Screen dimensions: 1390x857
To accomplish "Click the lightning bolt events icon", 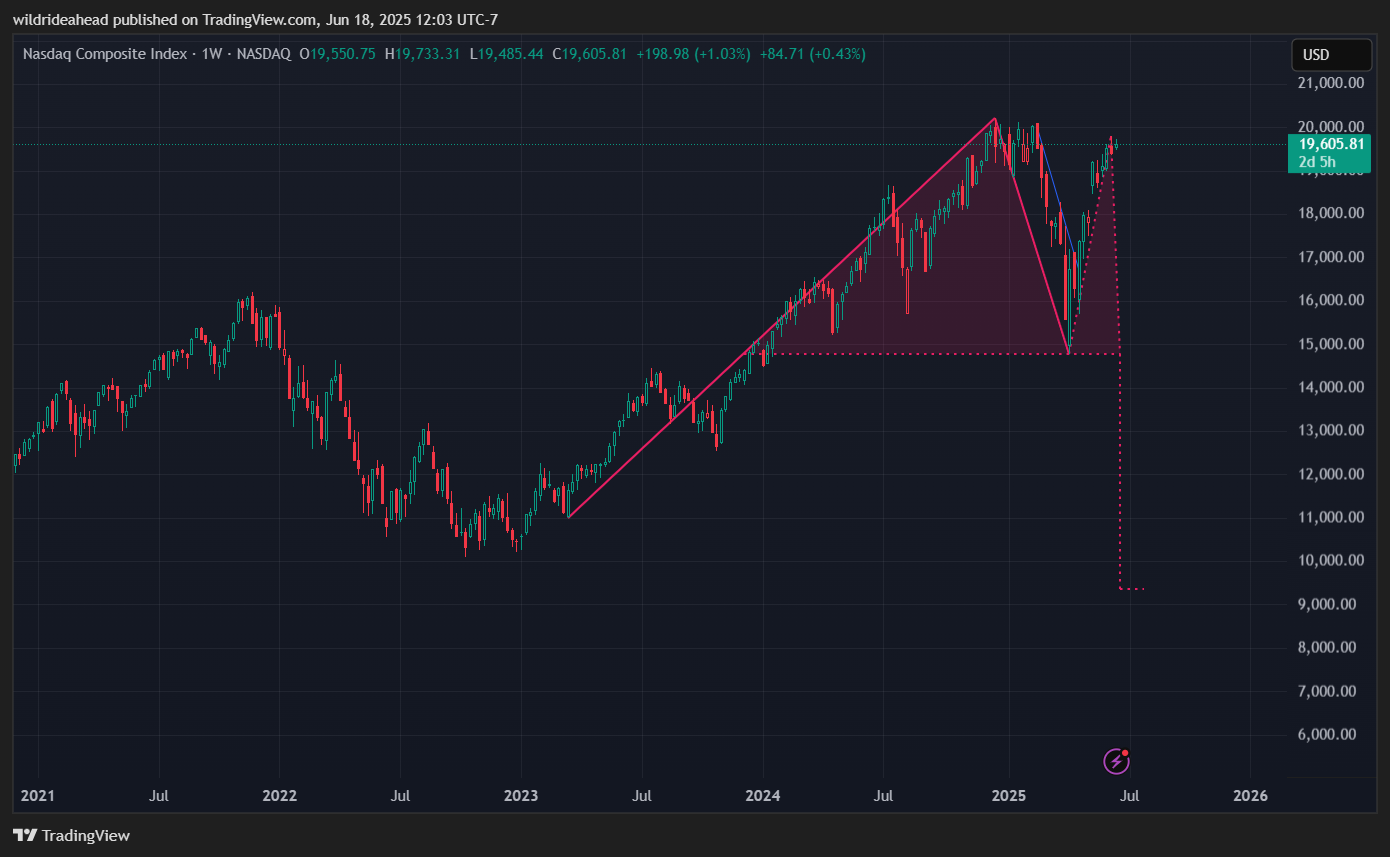I will pyautogui.click(x=1116, y=762).
